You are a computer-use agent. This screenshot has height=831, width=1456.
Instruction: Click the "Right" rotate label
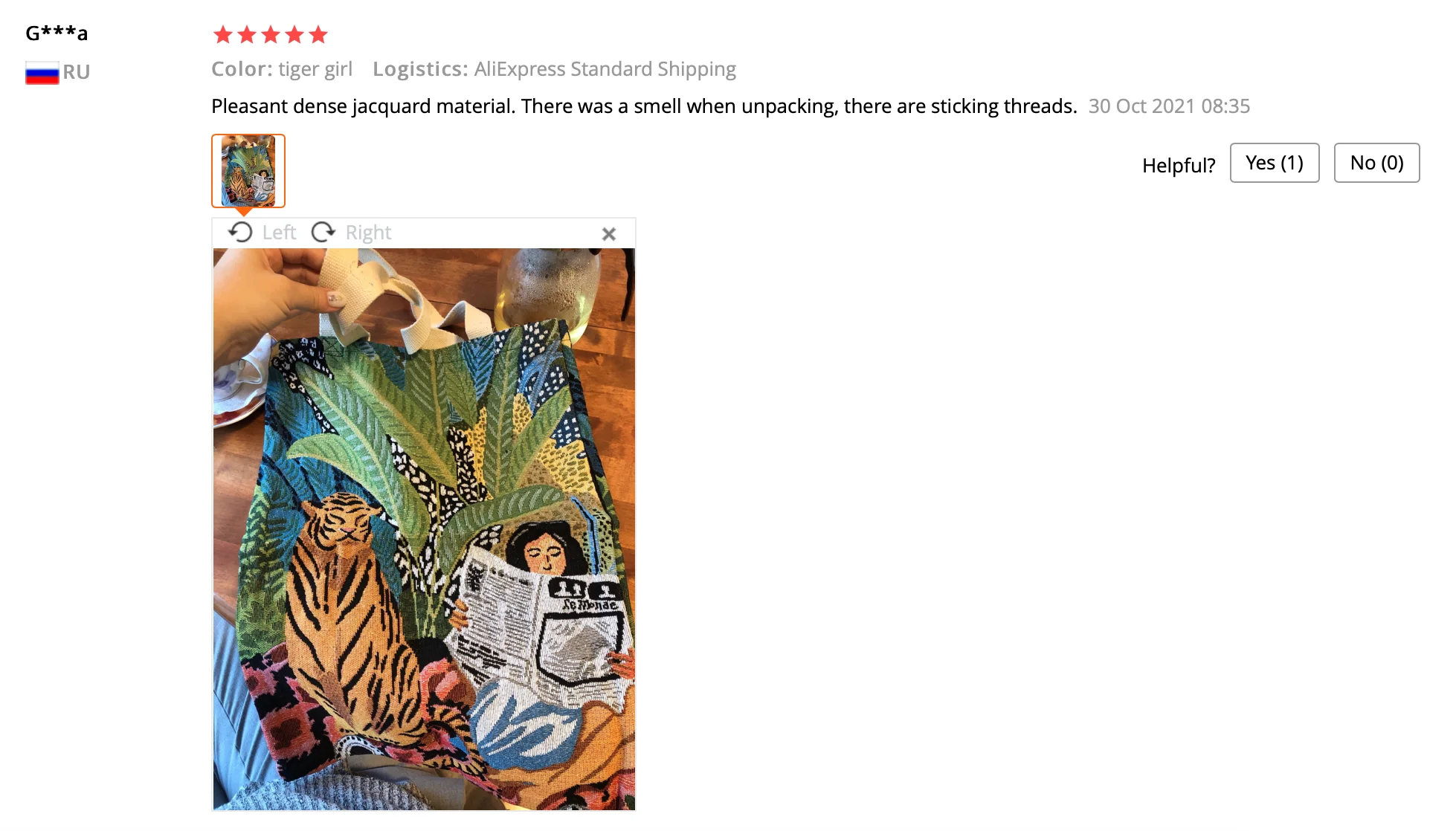click(368, 233)
